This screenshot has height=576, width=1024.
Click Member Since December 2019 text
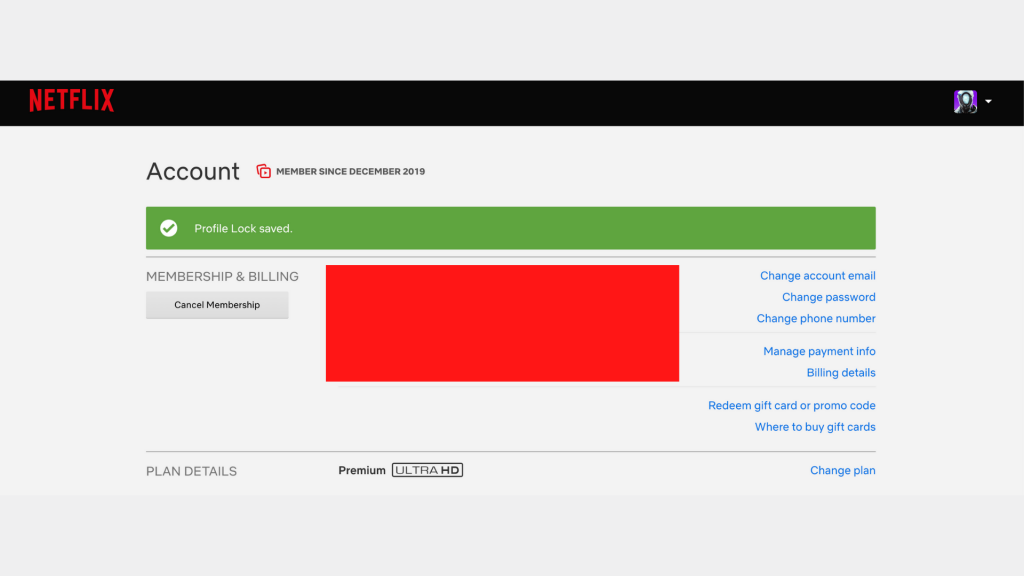[350, 172]
